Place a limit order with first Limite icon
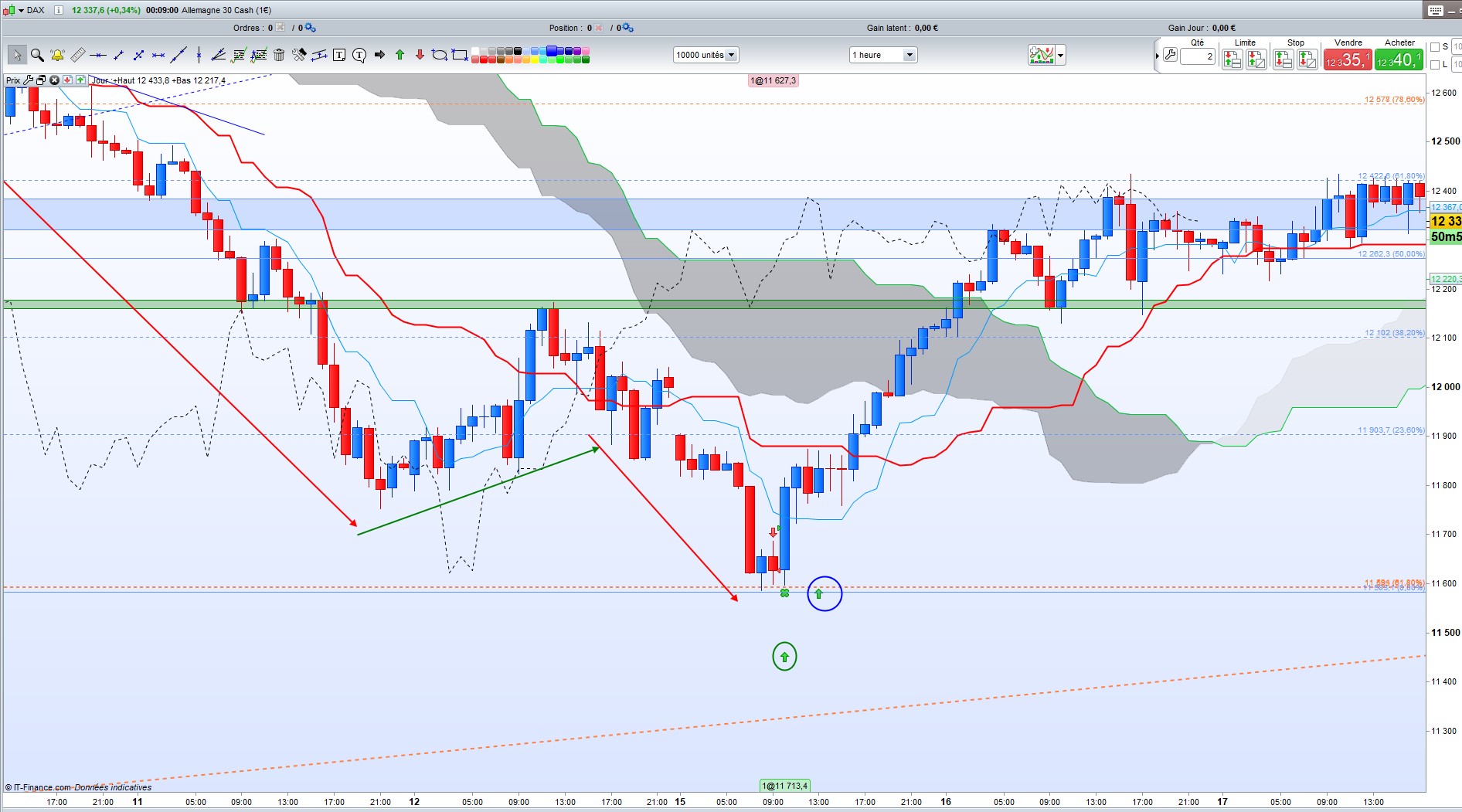This screenshot has width=1462, height=812. tap(1232, 59)
